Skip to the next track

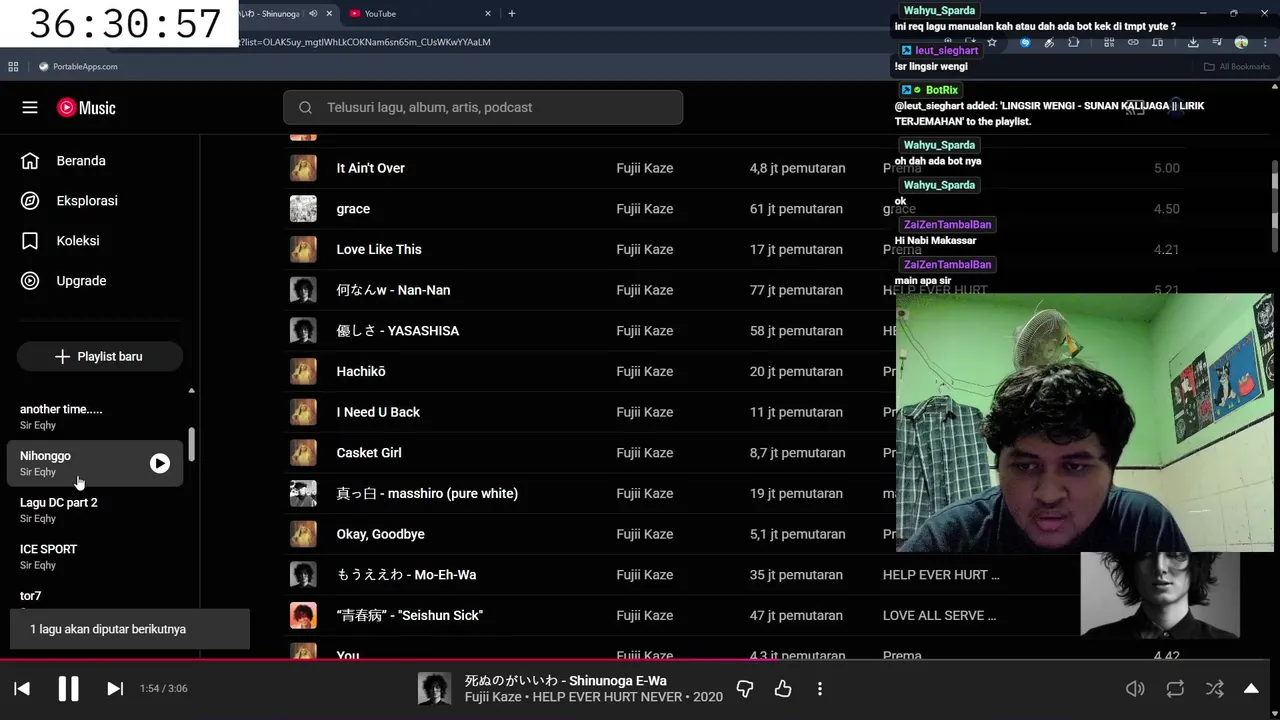[x=115, y=688]
